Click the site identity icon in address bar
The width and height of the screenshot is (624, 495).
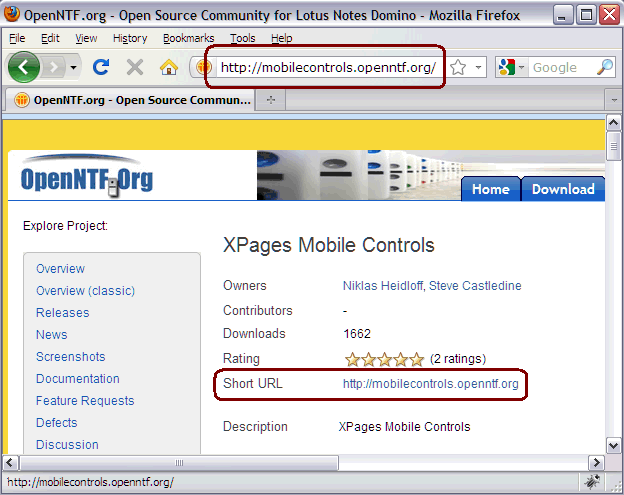(x=203, y=67)
